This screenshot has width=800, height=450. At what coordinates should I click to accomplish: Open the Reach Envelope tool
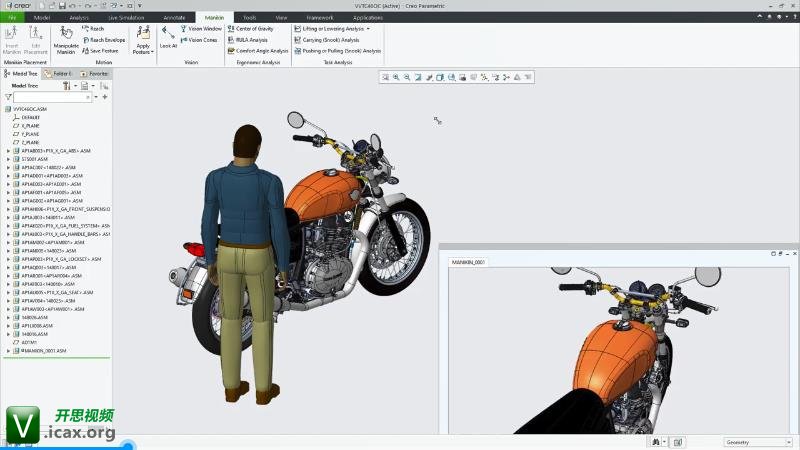click(104, 40)
